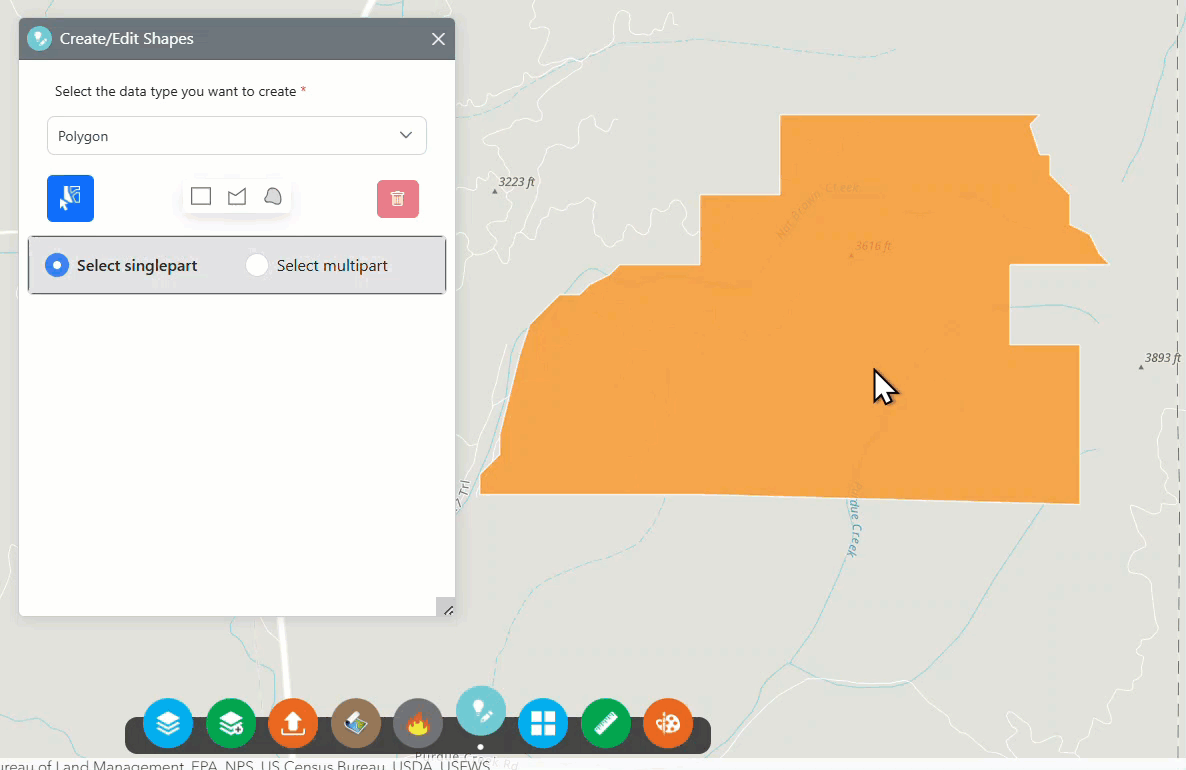
Task: Choose the rectangle draw tool
Action: [200, 197]
